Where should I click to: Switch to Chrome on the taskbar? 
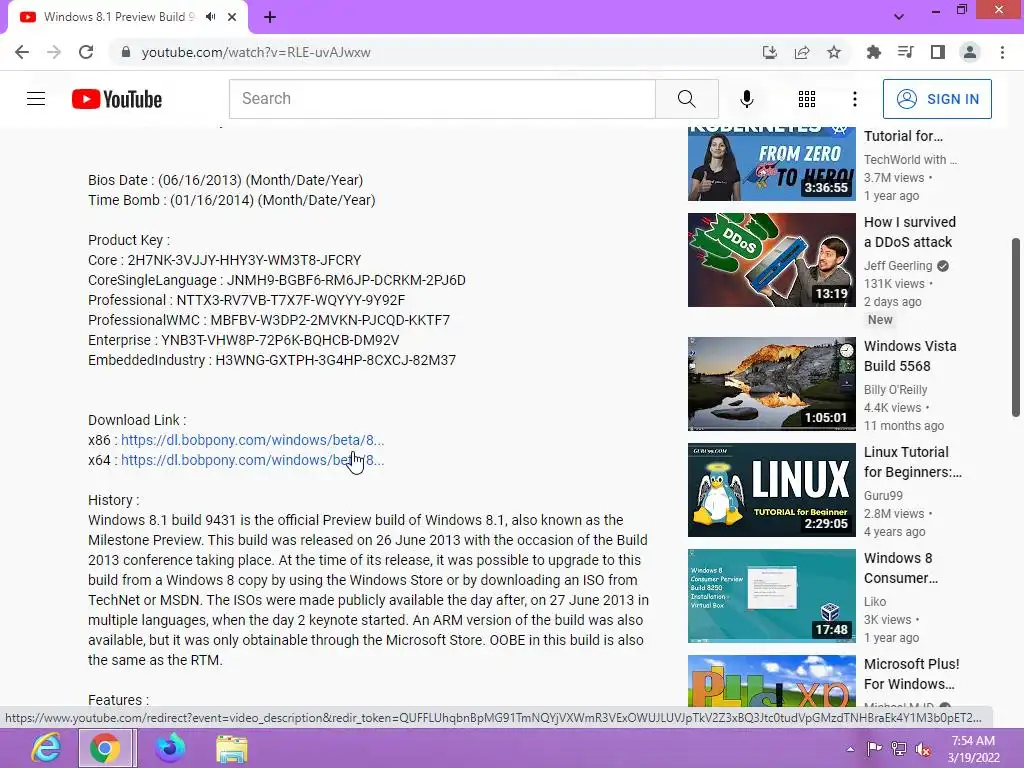point(106,748)
